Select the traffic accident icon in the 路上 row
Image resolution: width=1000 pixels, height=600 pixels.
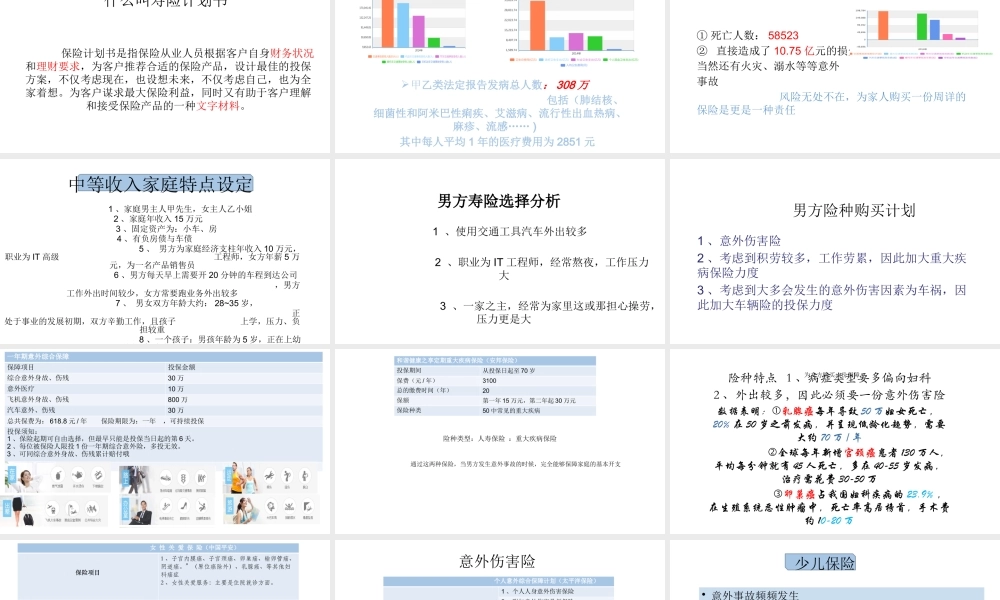(166, 478)
